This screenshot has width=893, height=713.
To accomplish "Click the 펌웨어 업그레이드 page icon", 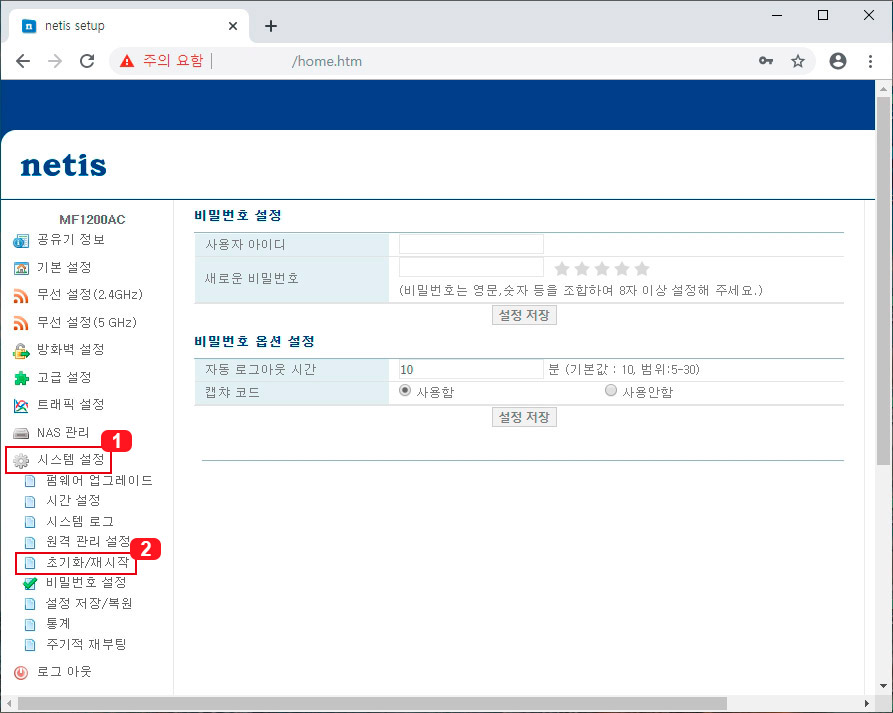I will coord(30,481).
